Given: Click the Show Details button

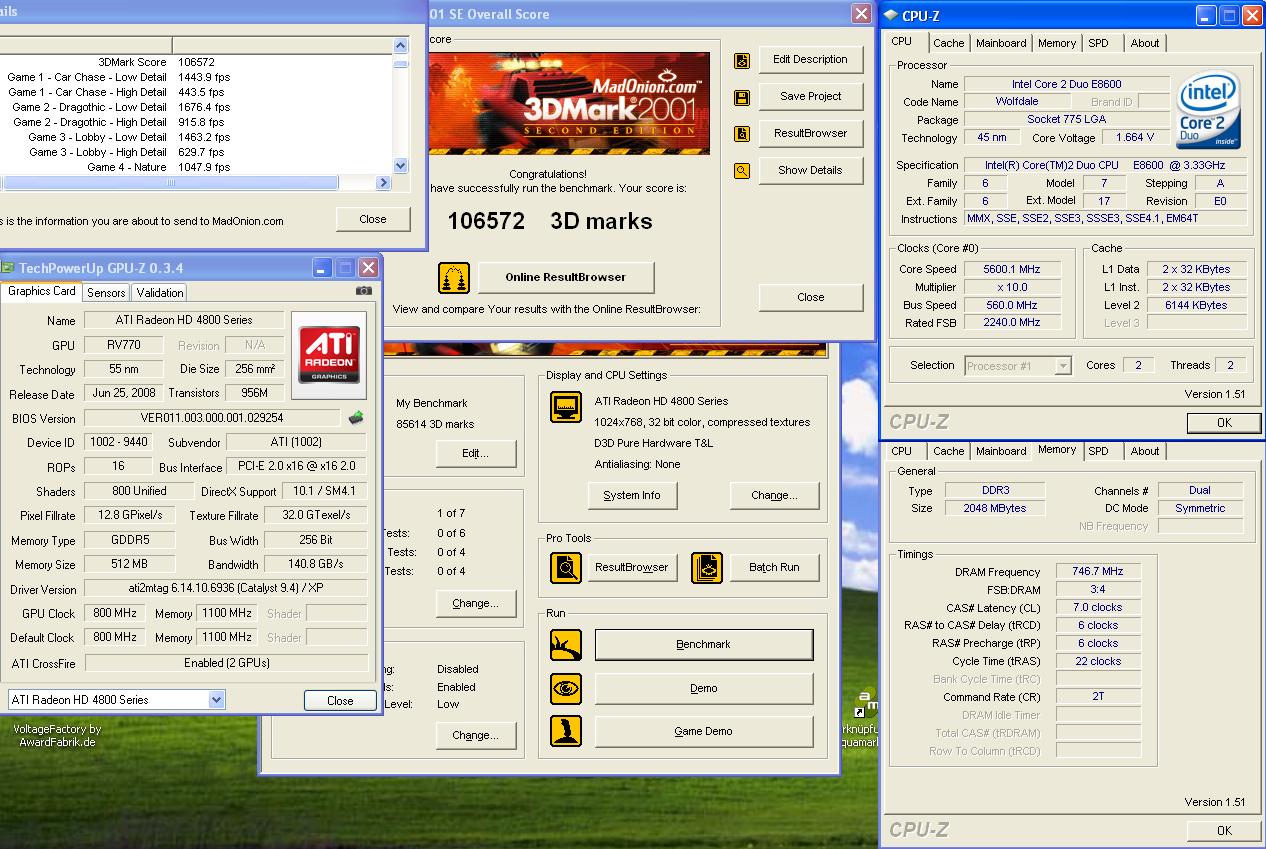Looking at the screenshot, I should 810,171.
